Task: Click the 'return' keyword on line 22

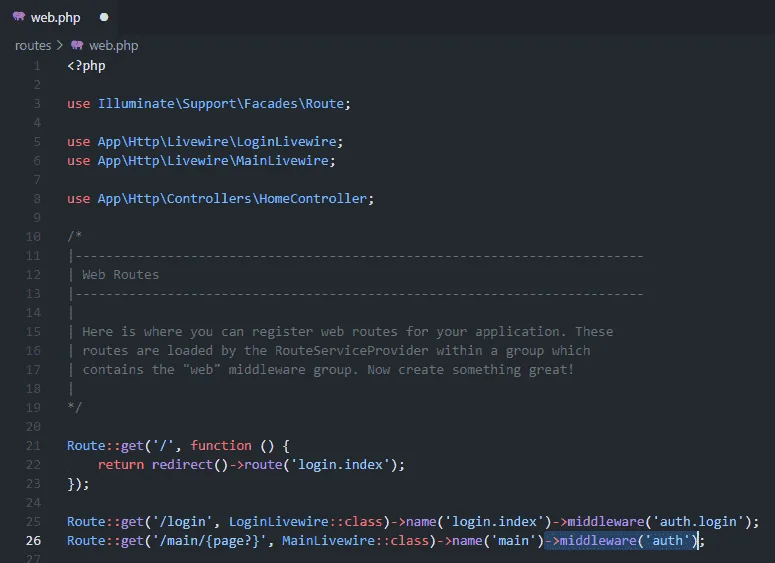Action: click(121, 465)
